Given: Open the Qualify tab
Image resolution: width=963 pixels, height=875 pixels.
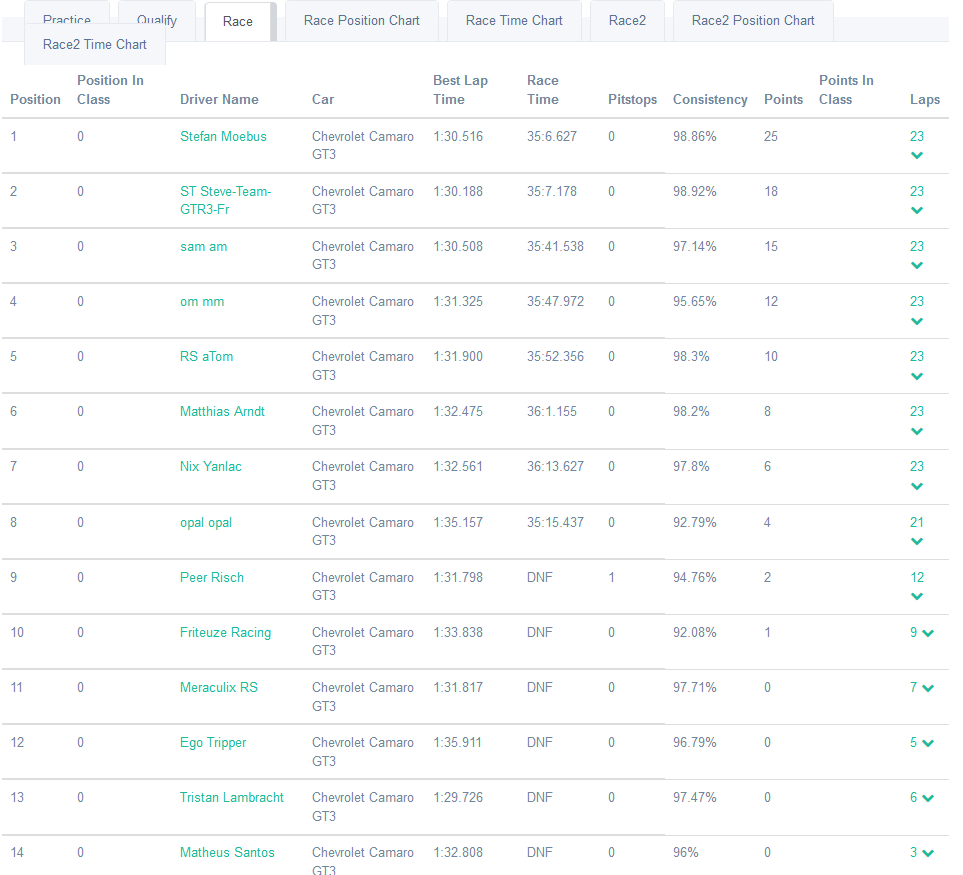Looking at the screenshot, I should [157, 20].
